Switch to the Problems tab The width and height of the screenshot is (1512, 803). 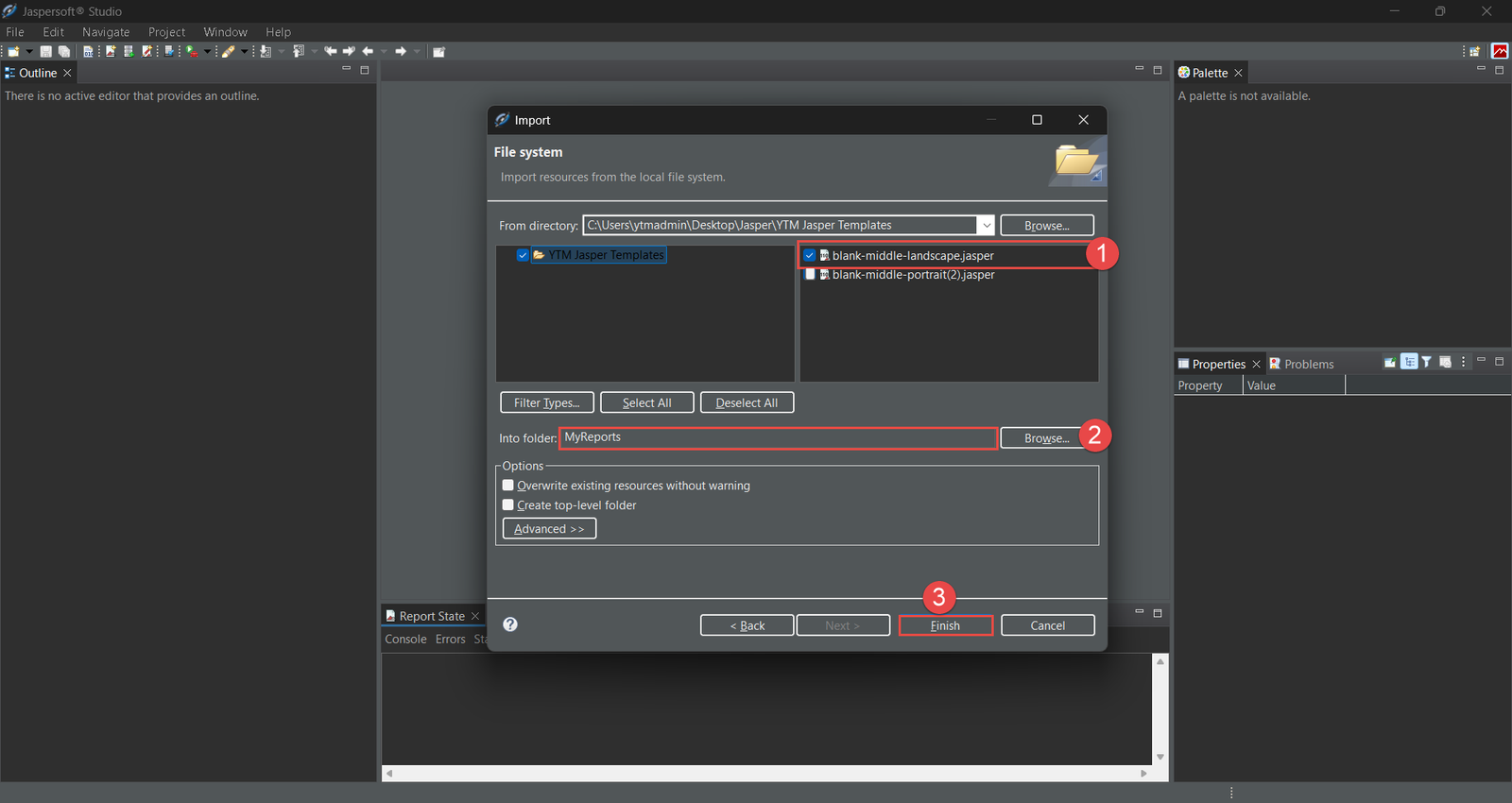click(x=1308, y=364)
